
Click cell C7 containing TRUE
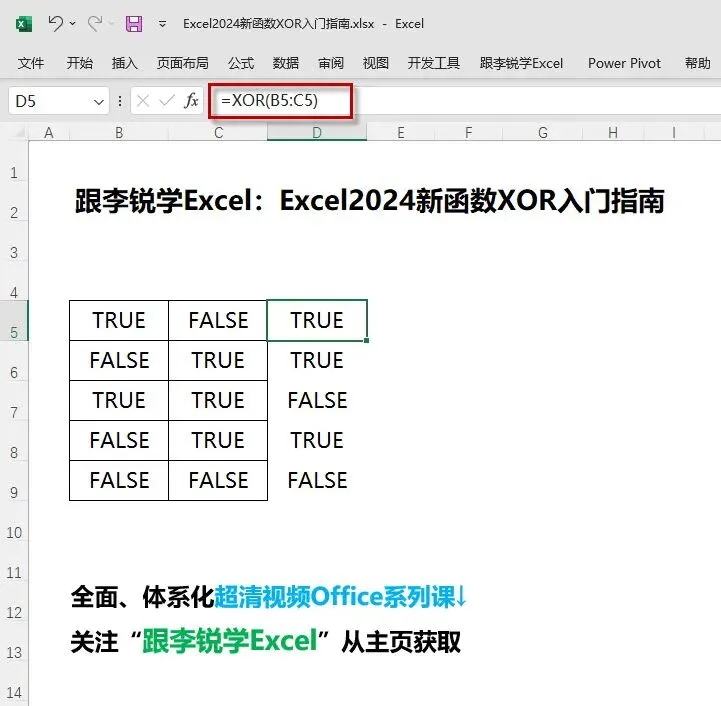coord(218,400)
